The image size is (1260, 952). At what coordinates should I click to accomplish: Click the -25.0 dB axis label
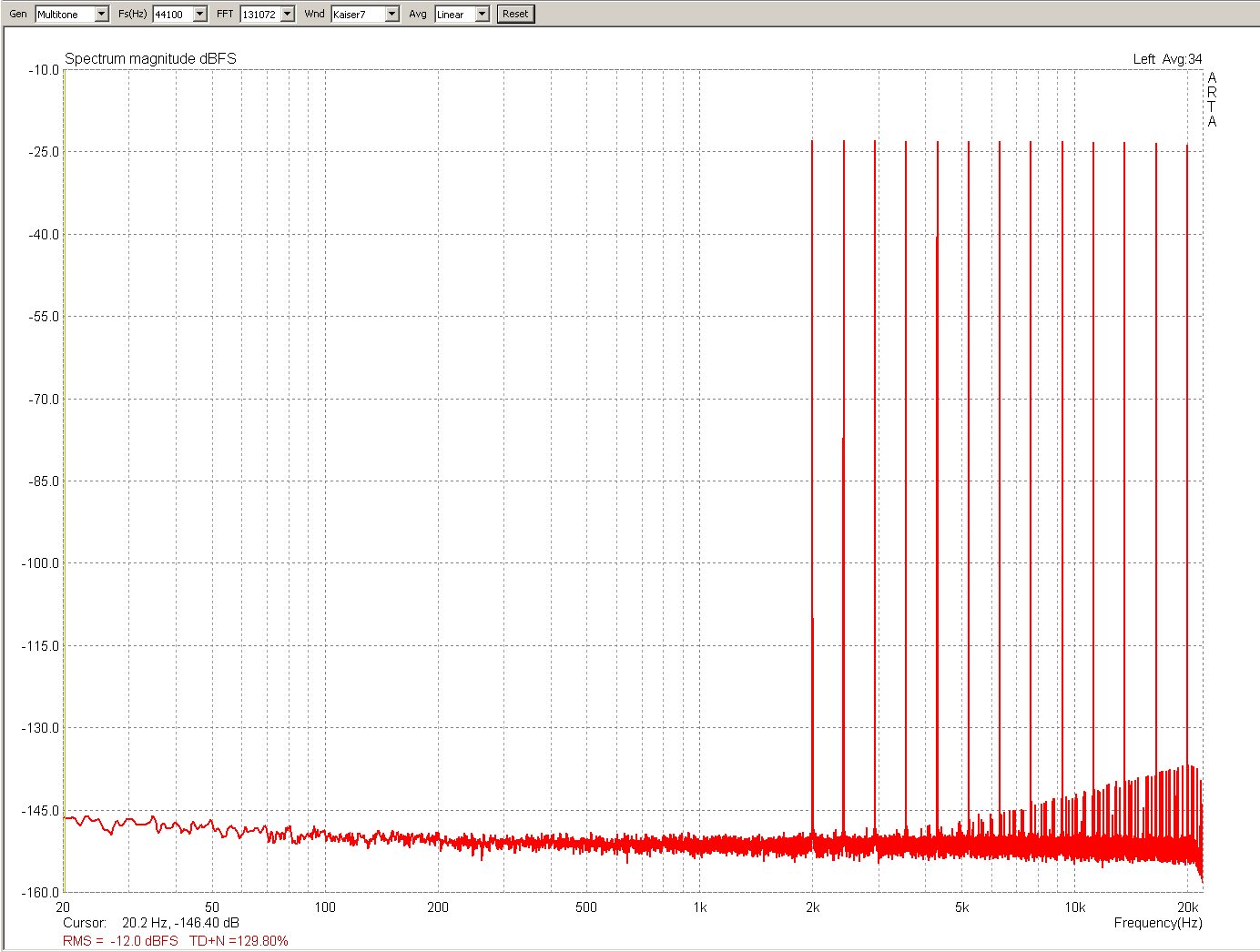43,152
